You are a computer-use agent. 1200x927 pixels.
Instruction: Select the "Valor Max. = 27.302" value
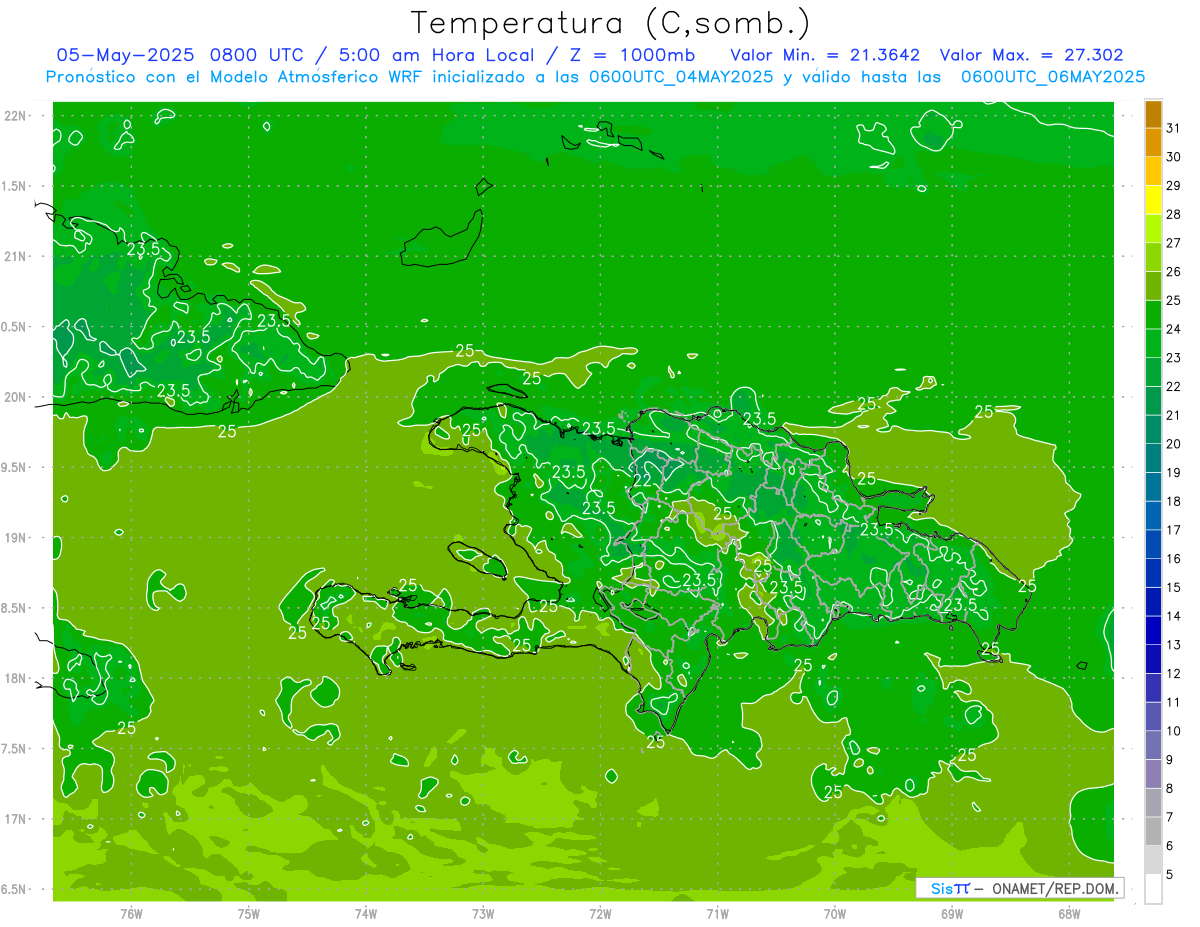[1032, 55]
